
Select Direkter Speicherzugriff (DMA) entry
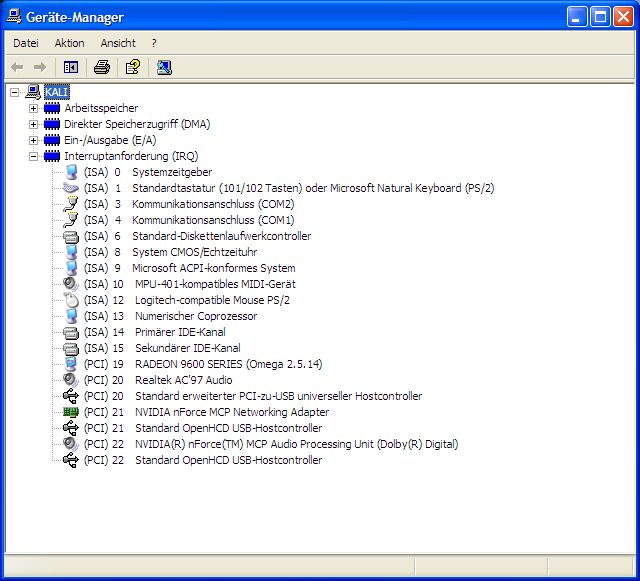pos(137,124)
